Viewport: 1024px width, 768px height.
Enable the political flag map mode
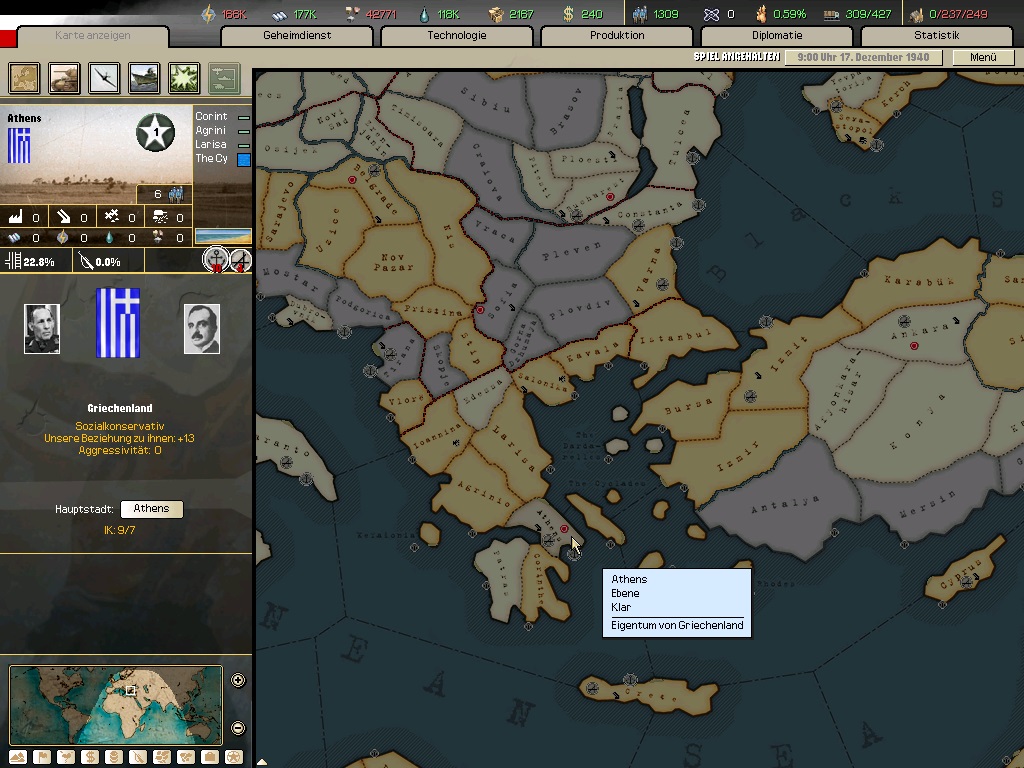point(43,757)
